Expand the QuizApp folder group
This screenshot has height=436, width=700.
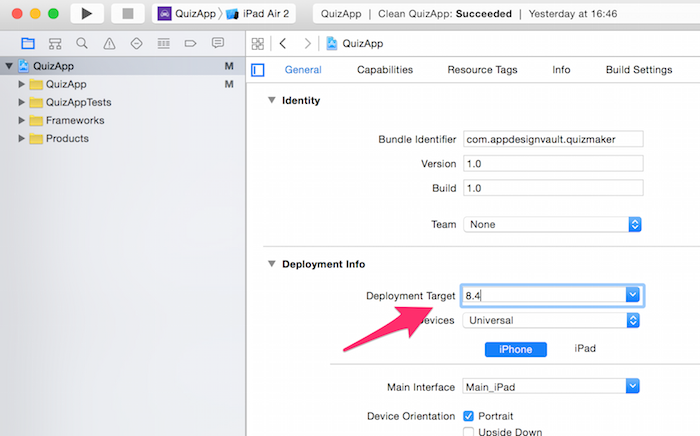pyautogui.click(x=21, y=84)
